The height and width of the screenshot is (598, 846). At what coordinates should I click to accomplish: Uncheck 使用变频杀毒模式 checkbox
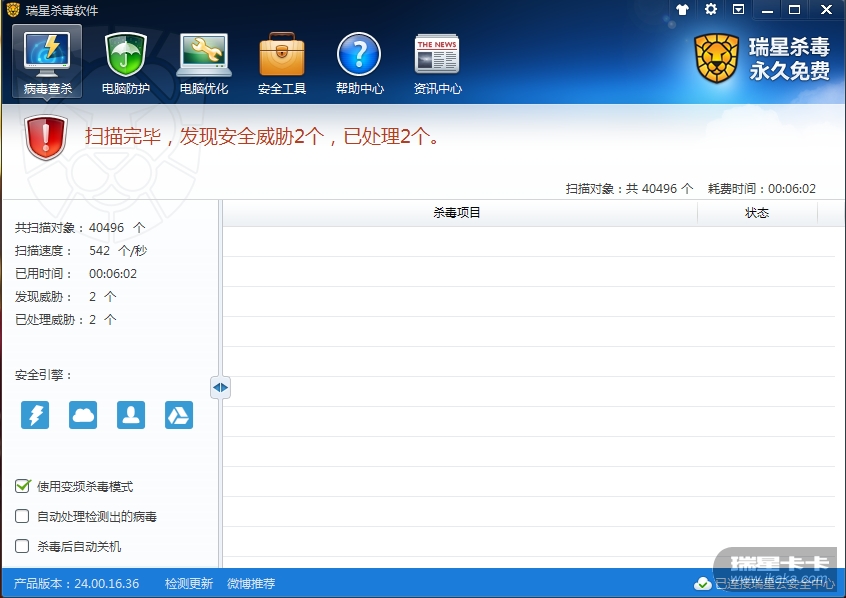pos(22,486)
